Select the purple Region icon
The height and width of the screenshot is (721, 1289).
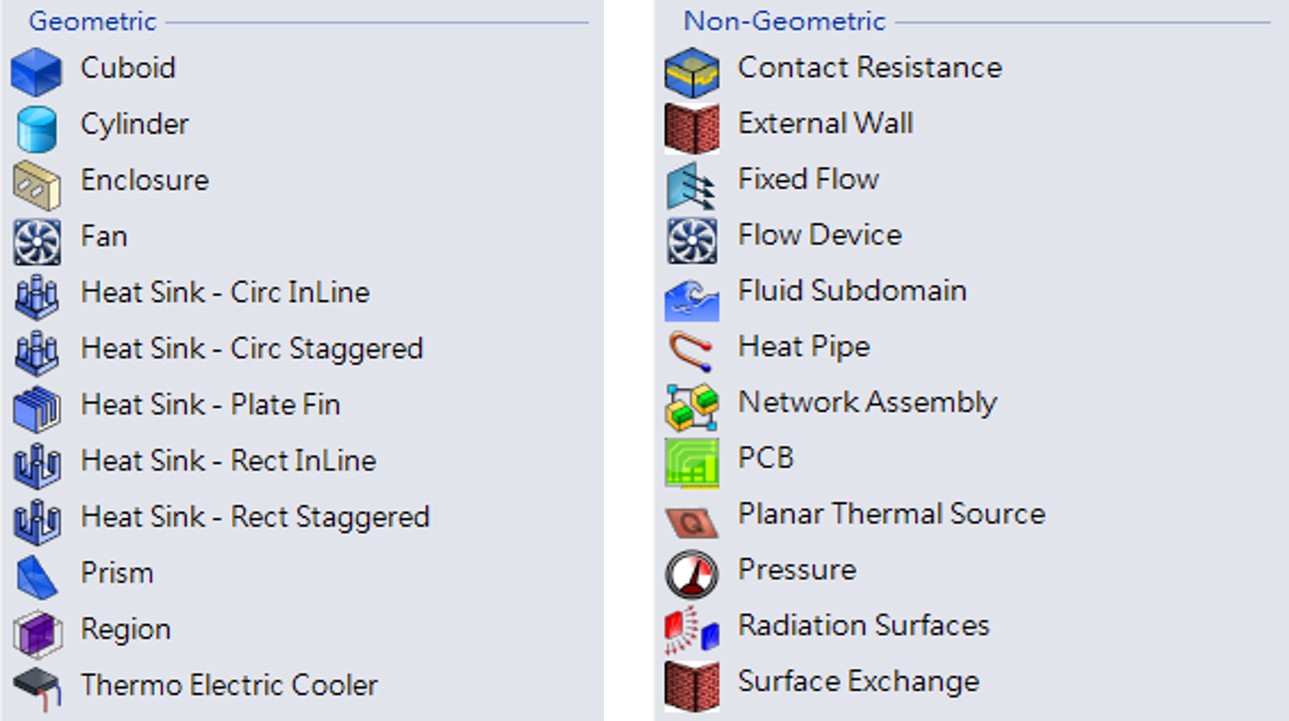[x=37, y=632]
